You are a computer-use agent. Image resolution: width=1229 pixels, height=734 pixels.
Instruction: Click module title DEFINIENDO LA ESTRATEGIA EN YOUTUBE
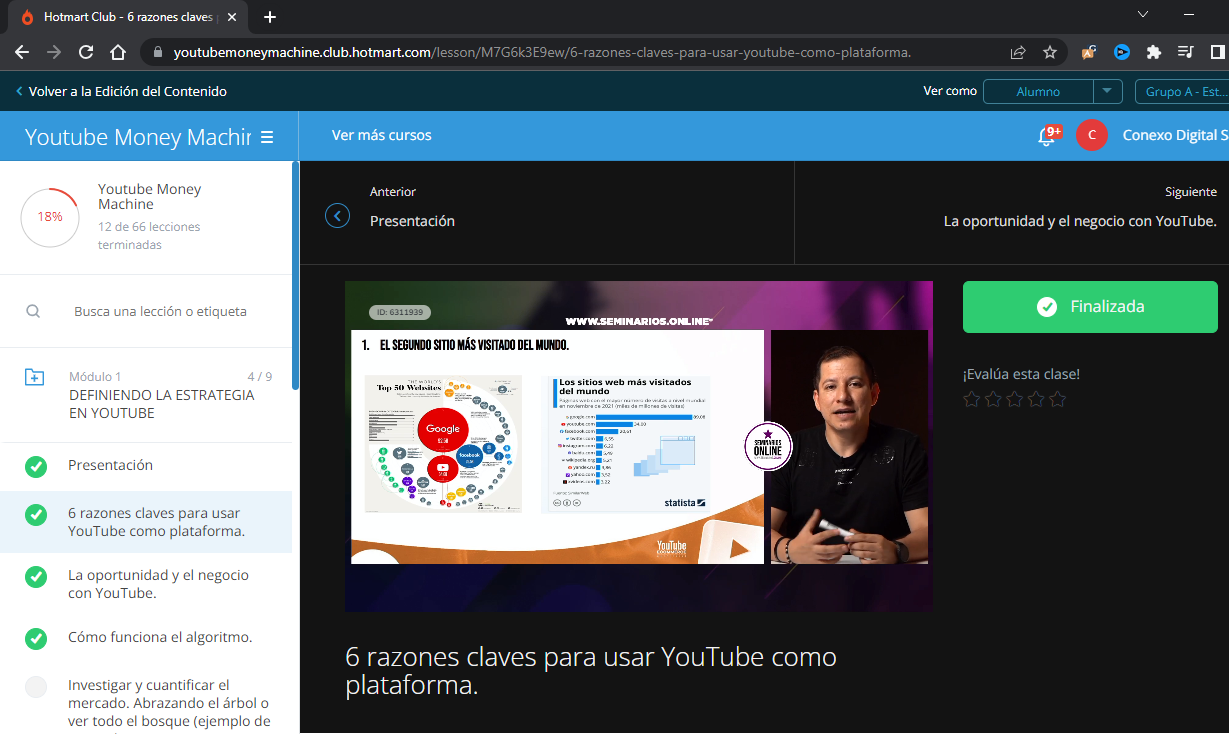(x=161, y=404)
